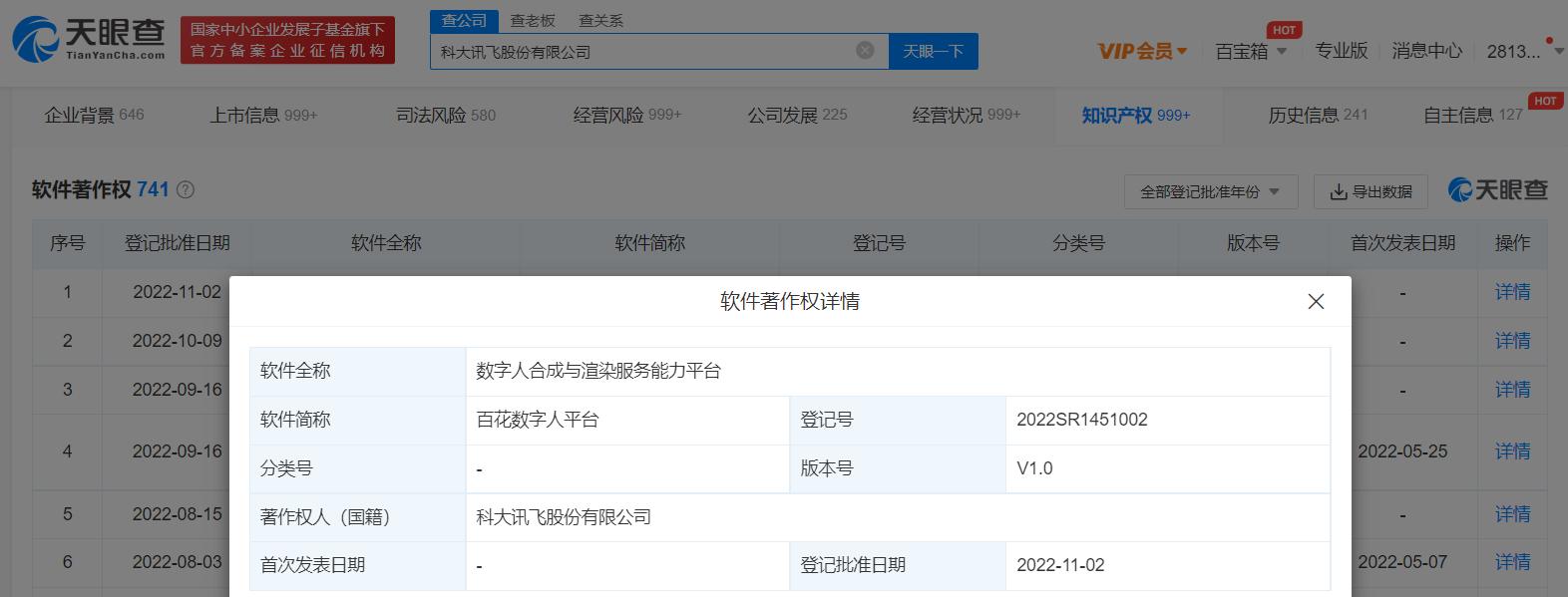Open the 经营状况 tab
The image size is (1568, 597).
(x=967, y=116)
